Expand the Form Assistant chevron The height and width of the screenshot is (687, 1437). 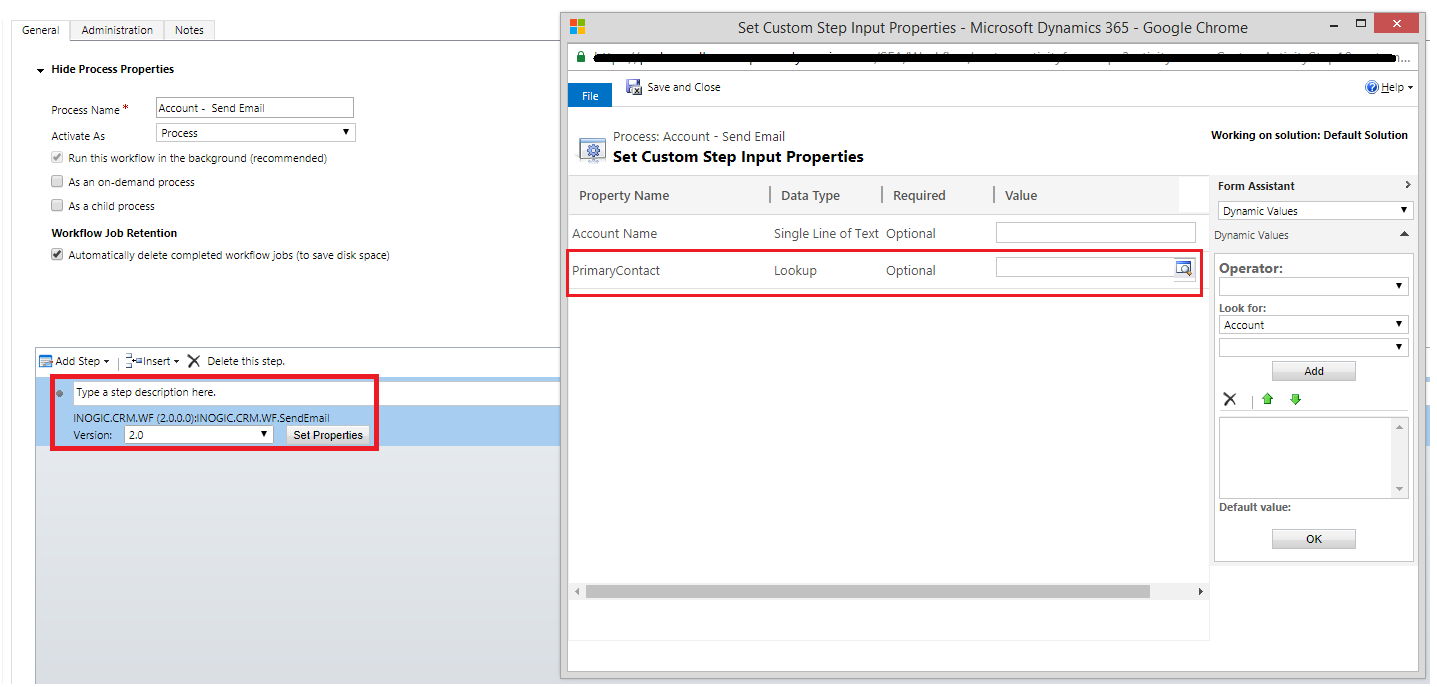pyautogui.click(x=1407, y=185)
